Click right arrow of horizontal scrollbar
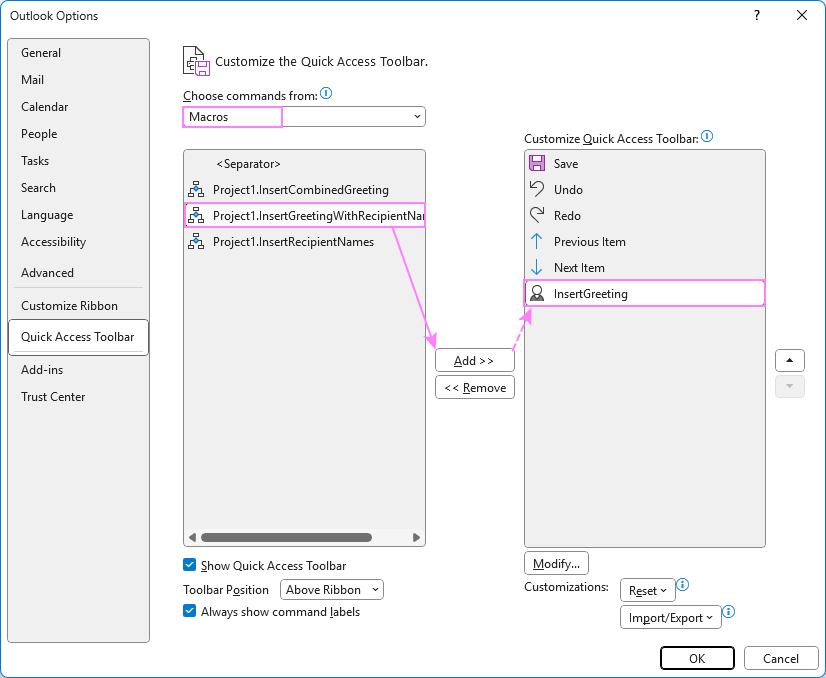Screen dimensions: 826x678 pyautogui.click(x=416, y=537)
